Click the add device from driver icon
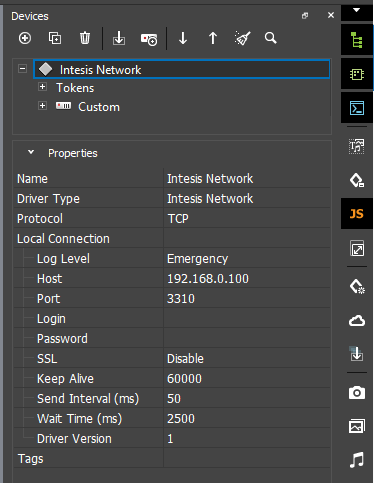Viewport: 374px width, 483px height. coord(149,39)
